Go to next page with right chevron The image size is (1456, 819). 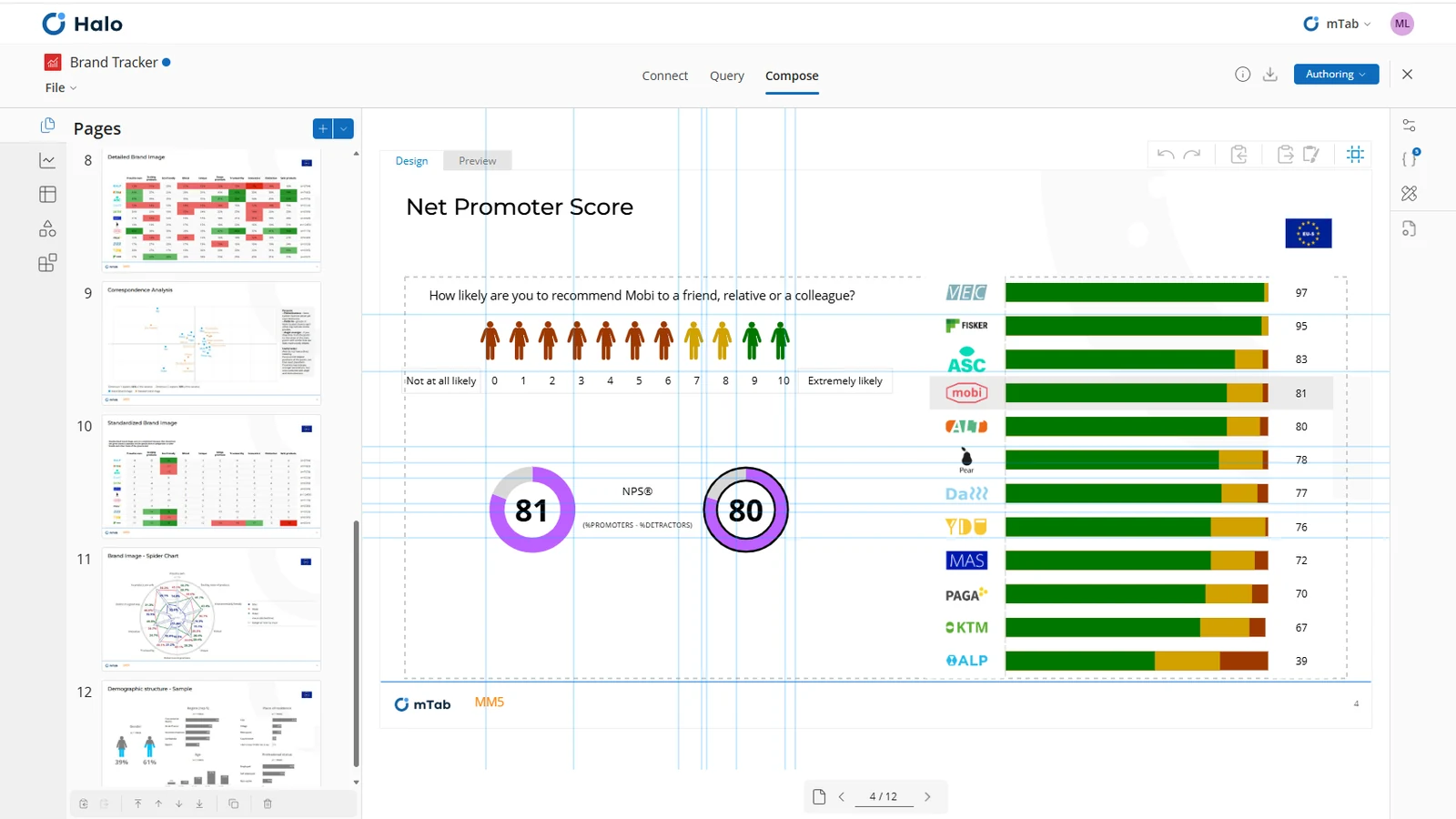(x=927, y=796)
